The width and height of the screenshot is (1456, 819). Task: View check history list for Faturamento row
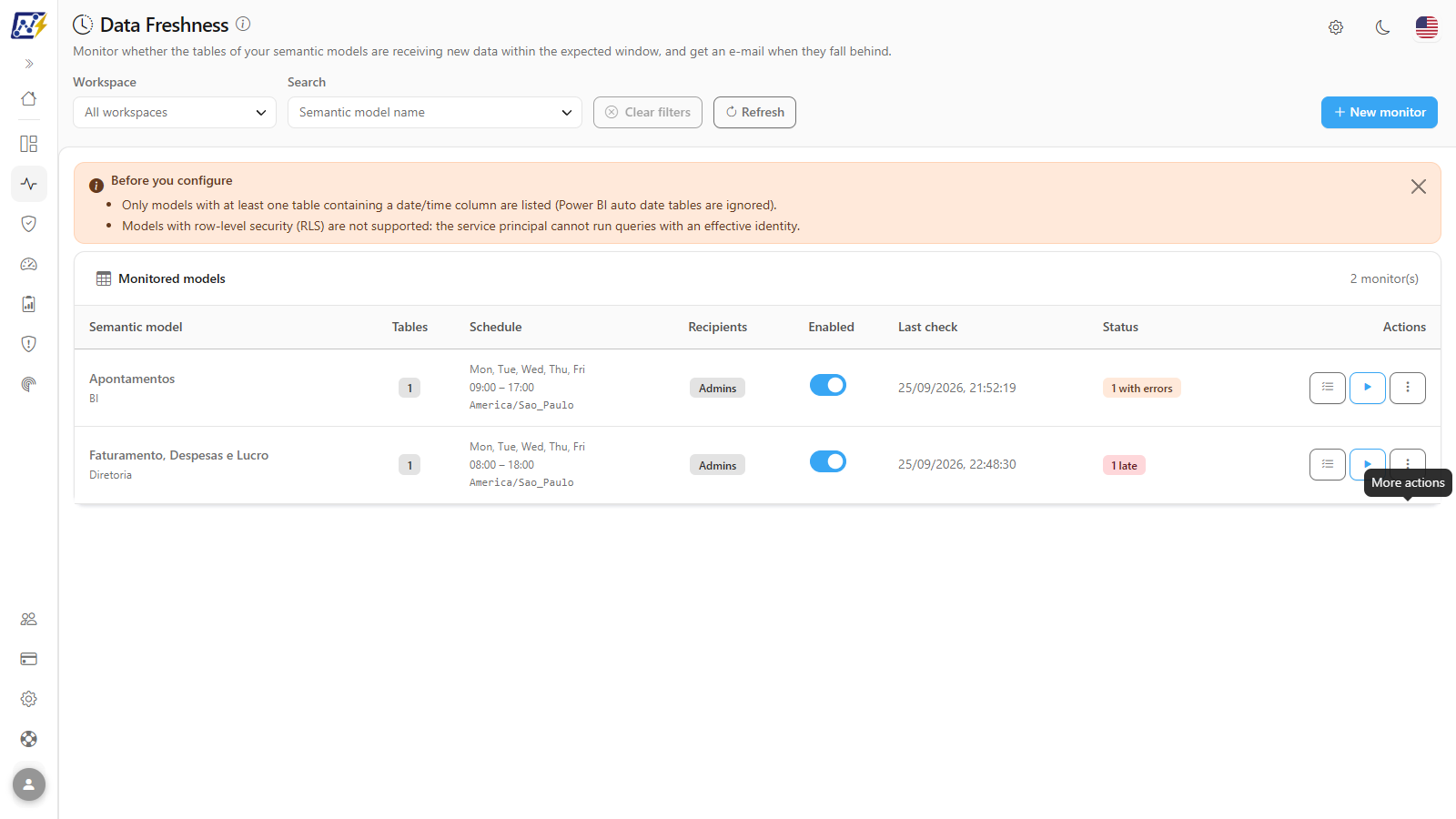[1328, 464]
